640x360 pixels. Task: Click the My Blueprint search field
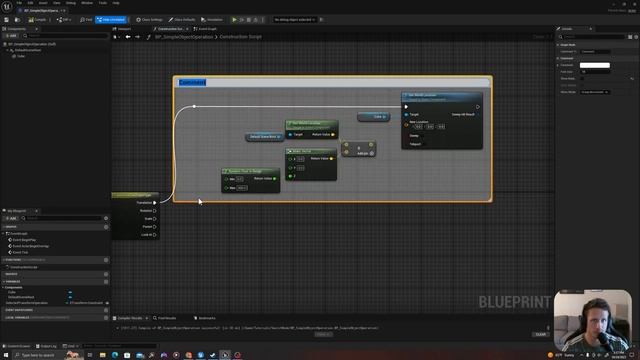coord(61,218)
